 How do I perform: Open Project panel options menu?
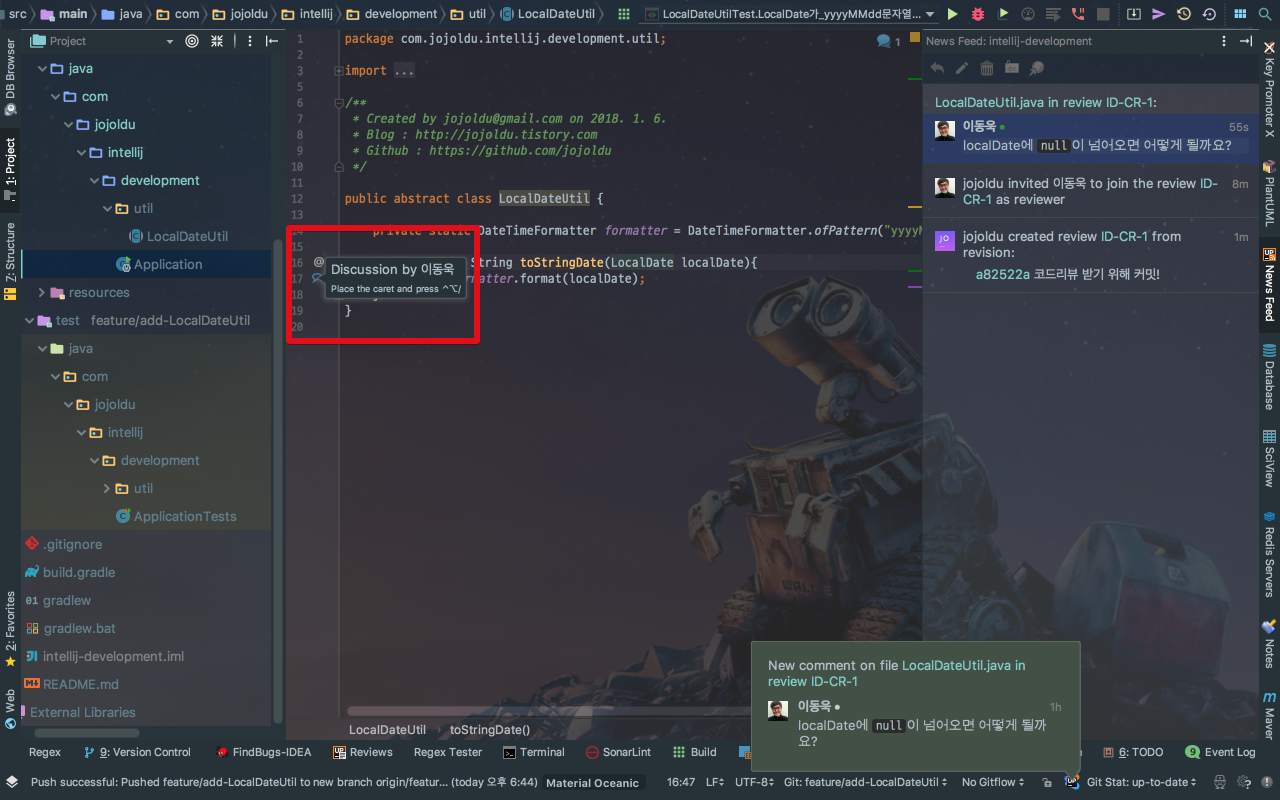pyautogui.click(x=248, y=41)
